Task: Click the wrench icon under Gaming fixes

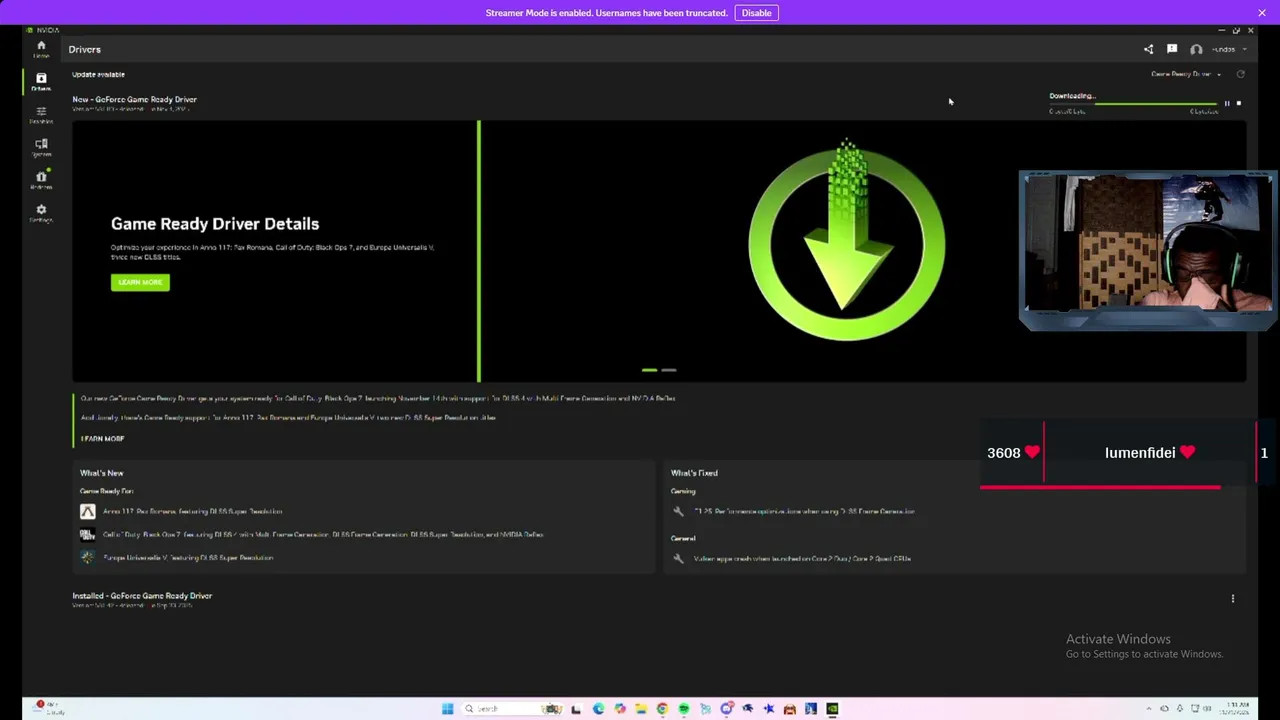Action: 678,511
